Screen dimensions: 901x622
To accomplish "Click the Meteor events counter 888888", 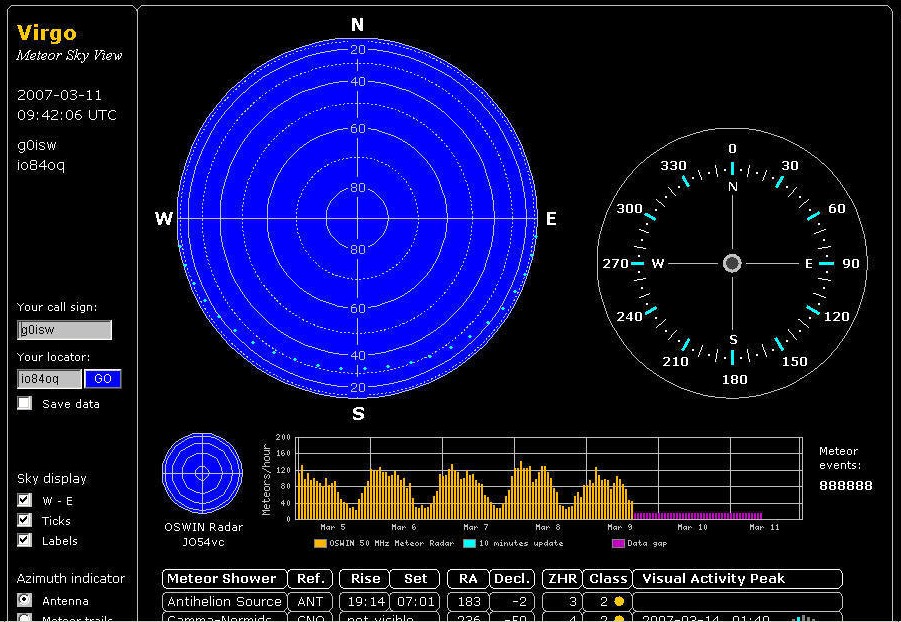I will tap(845, 486).
